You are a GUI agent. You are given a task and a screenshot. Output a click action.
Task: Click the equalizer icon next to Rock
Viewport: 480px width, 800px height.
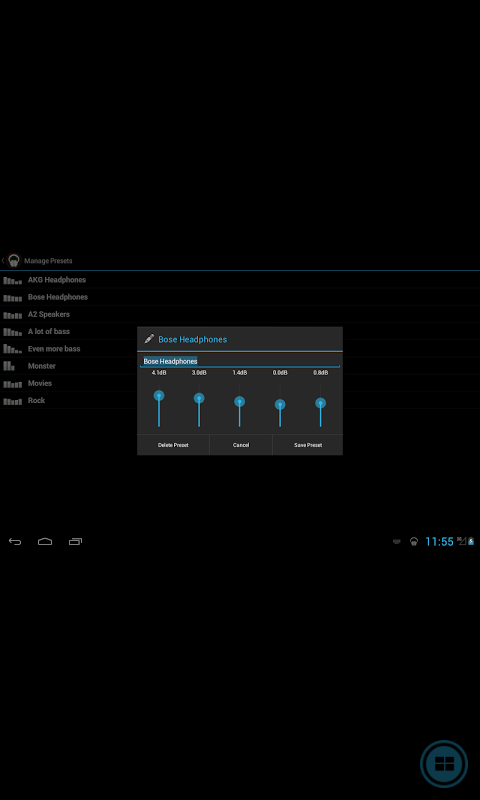[13, 401]
